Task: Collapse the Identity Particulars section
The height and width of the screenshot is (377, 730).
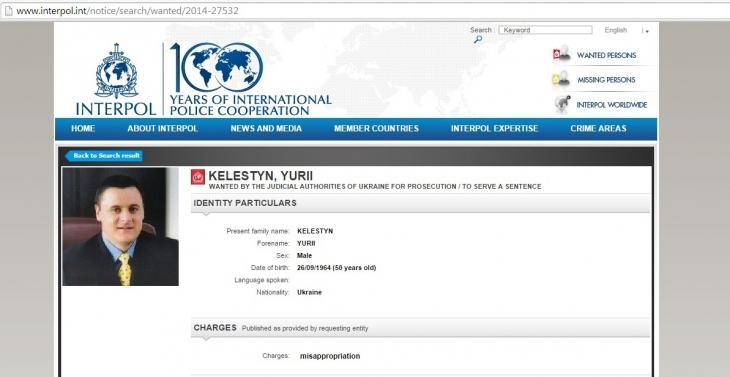Action: click(x=420, y=203)
